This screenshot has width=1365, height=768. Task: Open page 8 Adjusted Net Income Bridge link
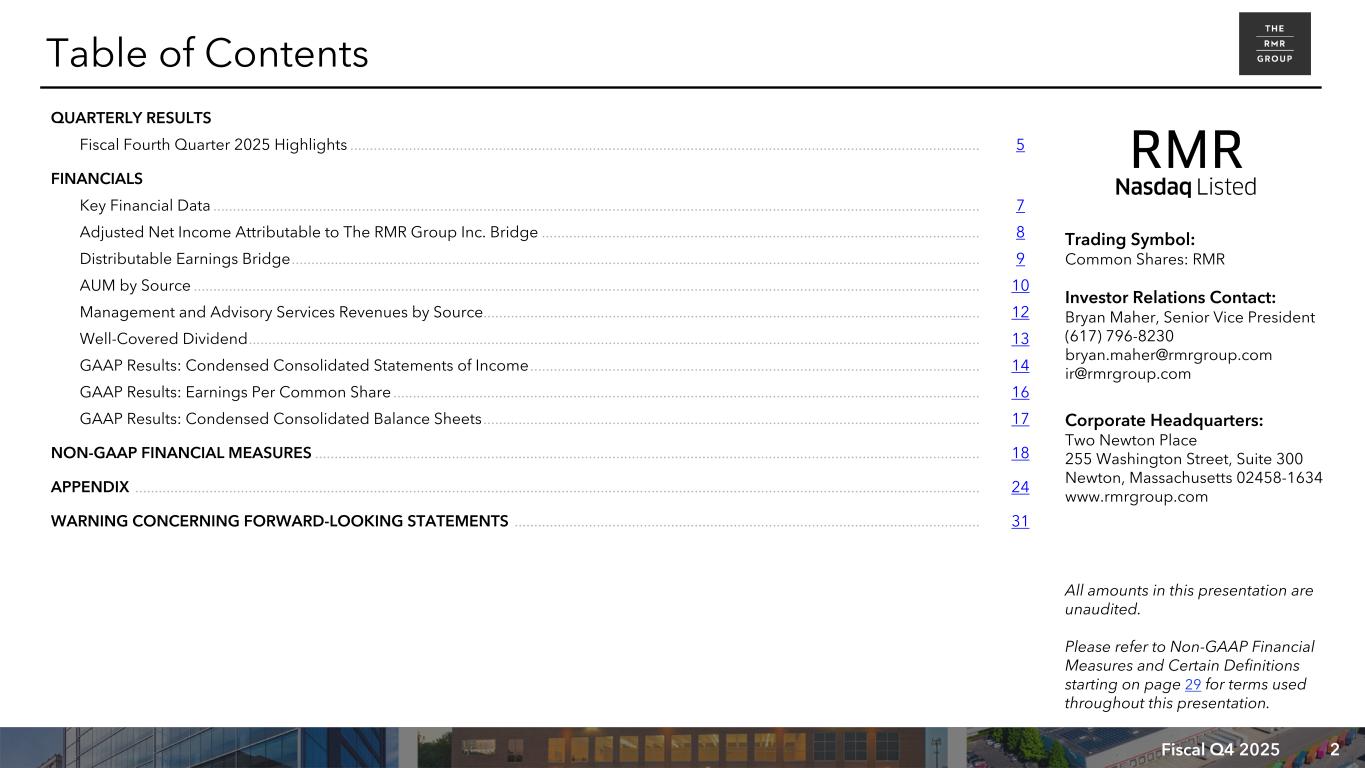[x=1020, y=233]
